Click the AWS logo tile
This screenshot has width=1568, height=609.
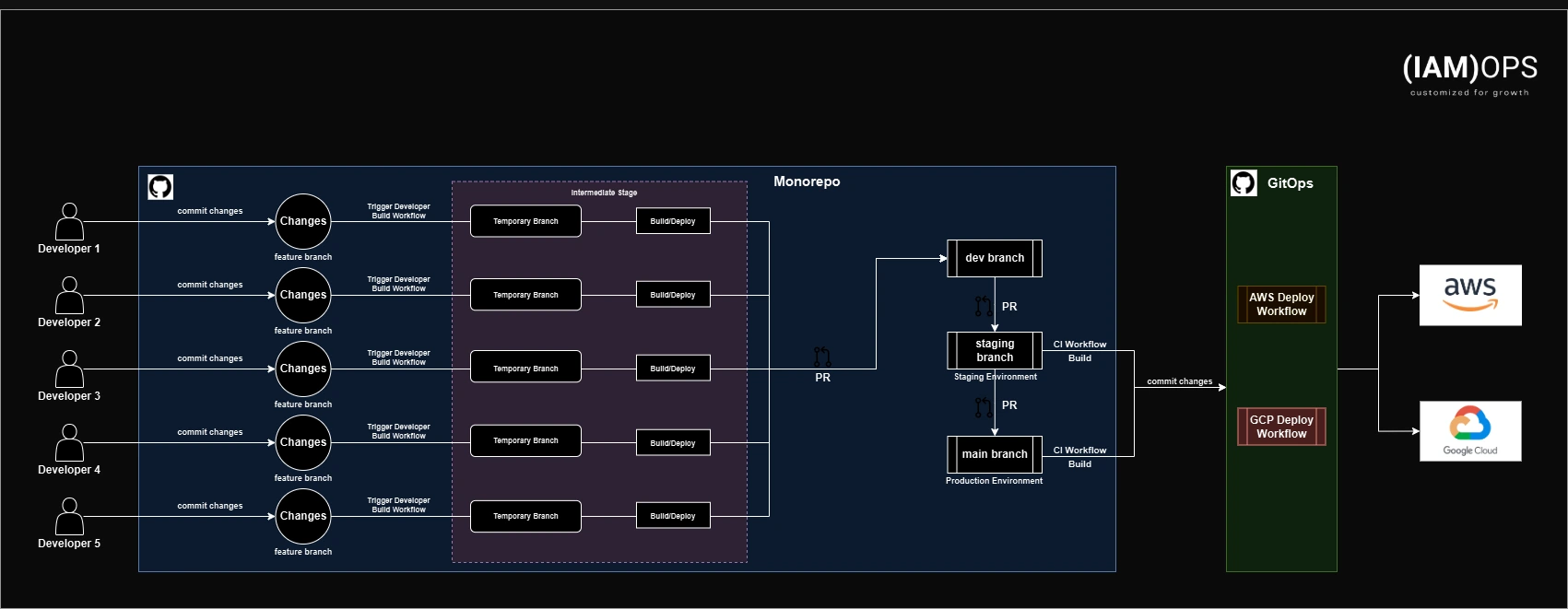[x=1470, y=295]
